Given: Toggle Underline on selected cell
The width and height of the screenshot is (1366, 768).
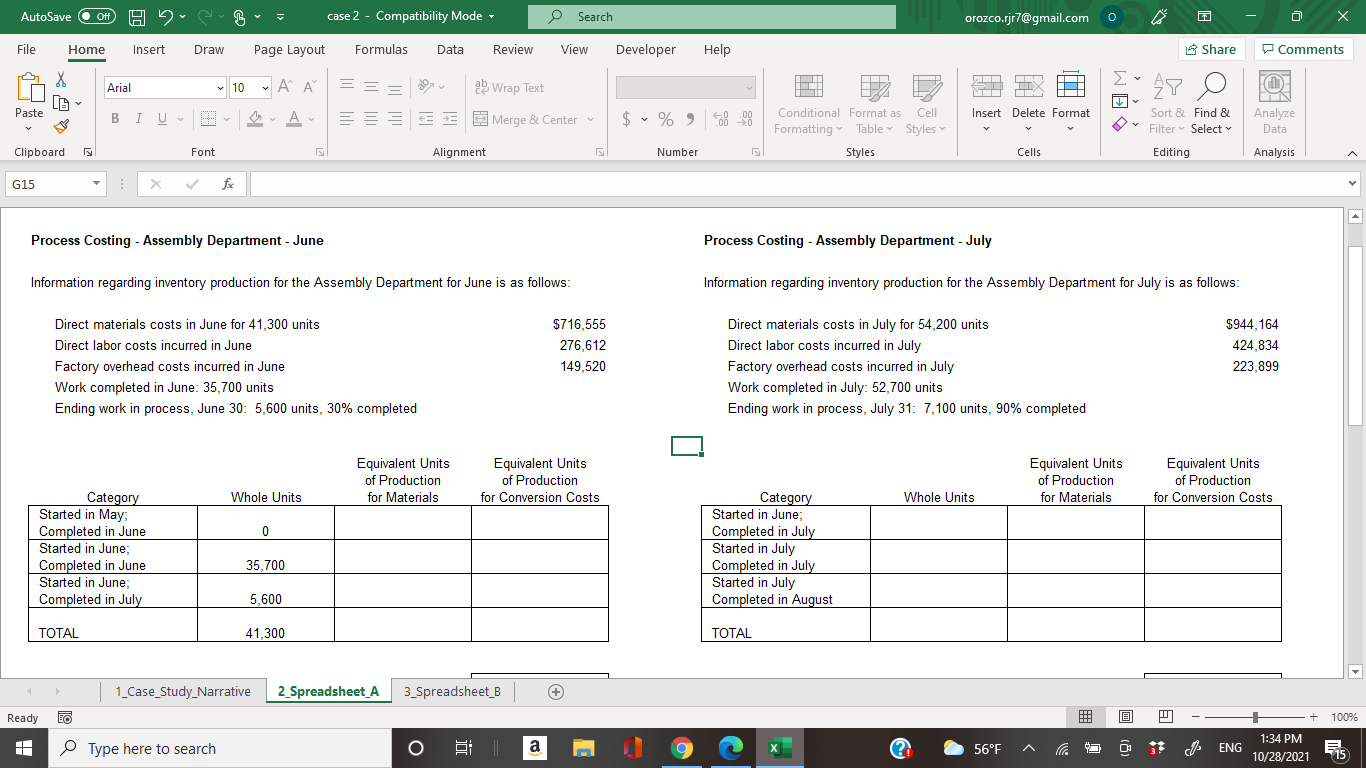Looking at the screenshot, I should (x=160, y=118).
